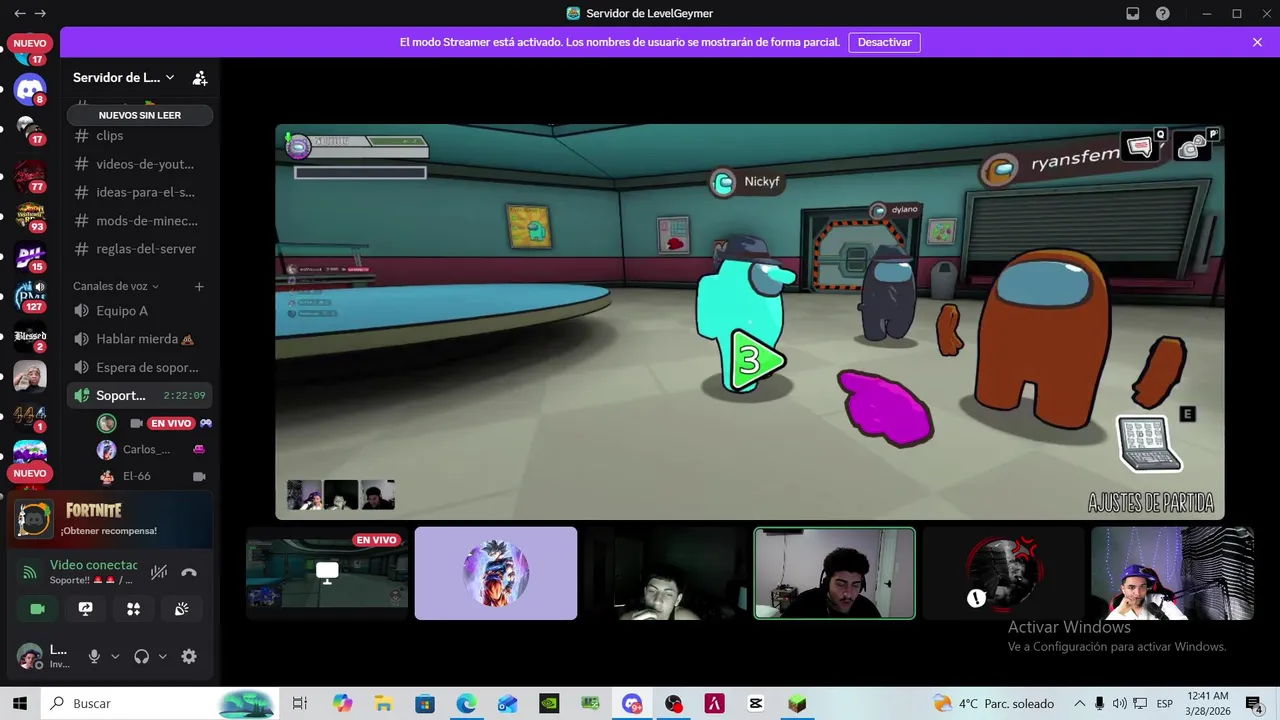Select the green-outlined speaking webcam tile

(x=834, y=573)
